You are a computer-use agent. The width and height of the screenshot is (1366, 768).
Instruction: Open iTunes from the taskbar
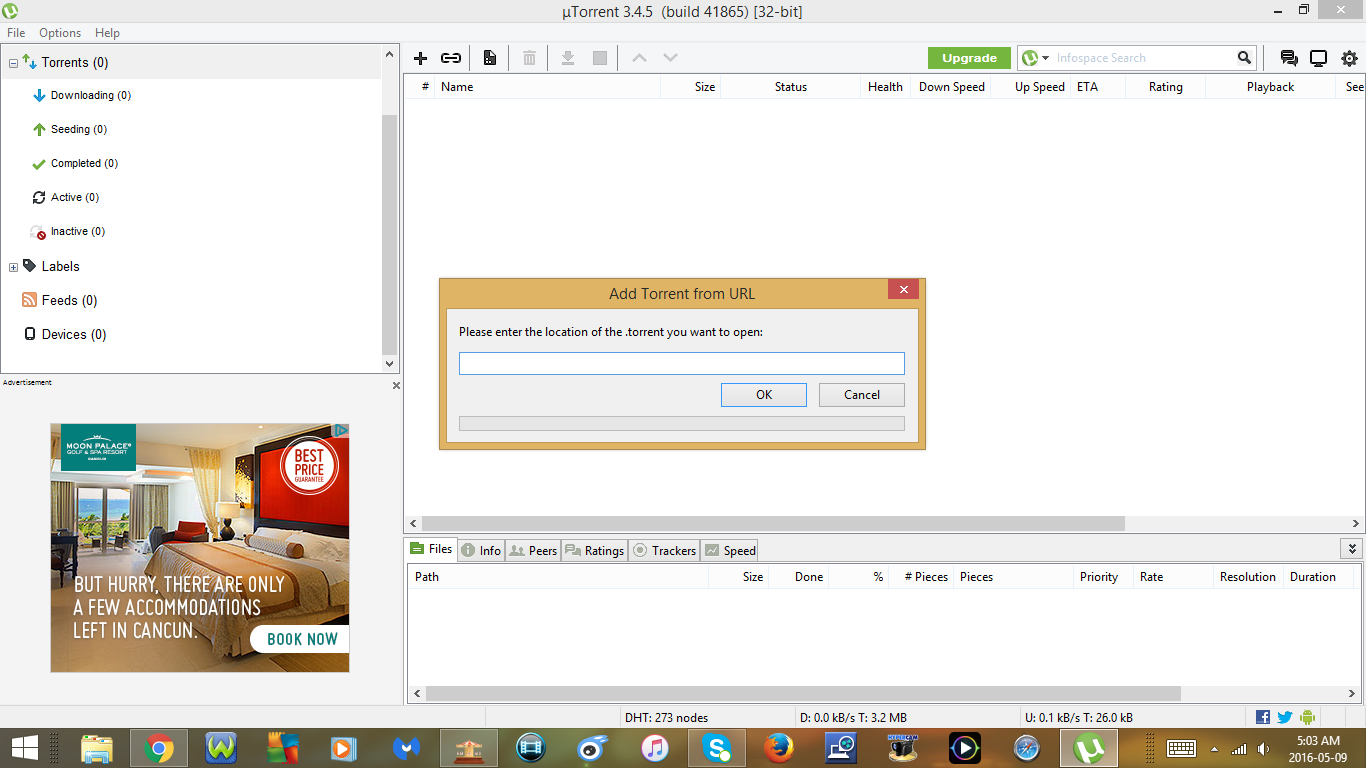(x=654, y=748)
